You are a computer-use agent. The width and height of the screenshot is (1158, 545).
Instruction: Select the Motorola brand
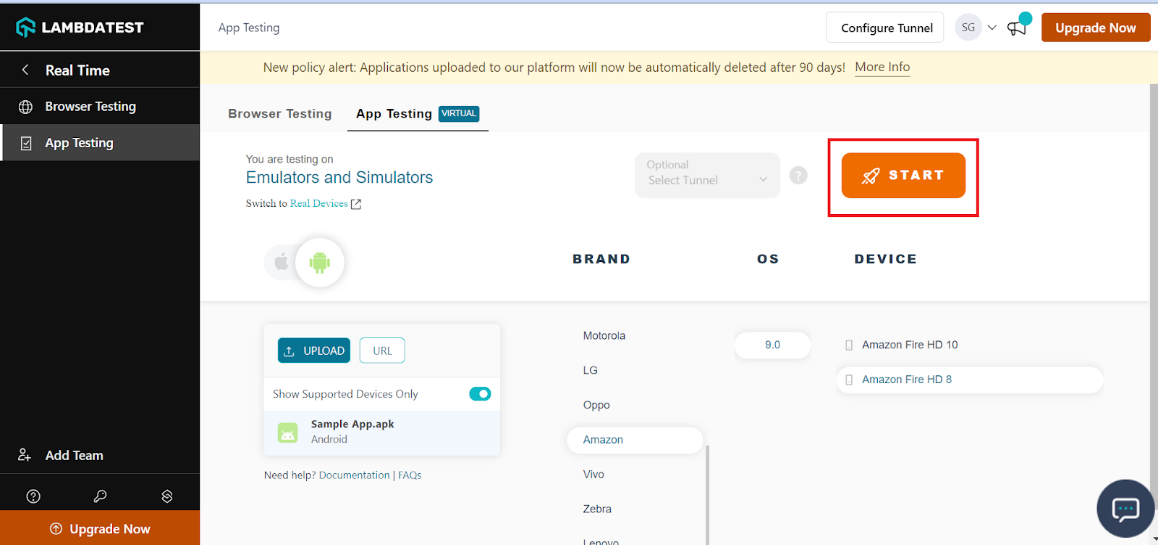604,335
